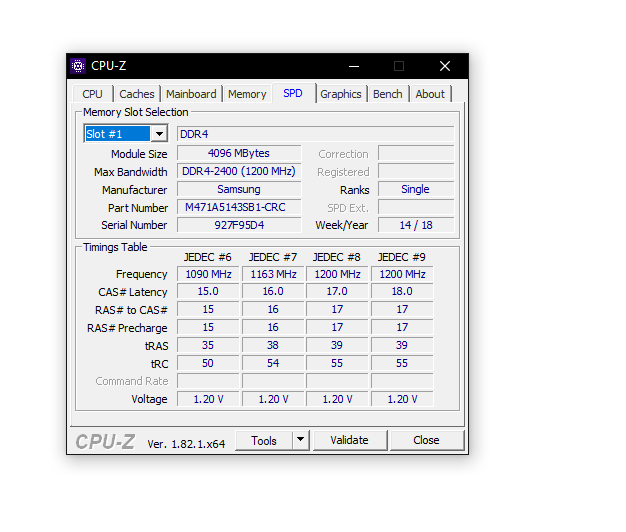This screenshot has height=532, width=626.
Task: Click the Close button
Action: 426,440
